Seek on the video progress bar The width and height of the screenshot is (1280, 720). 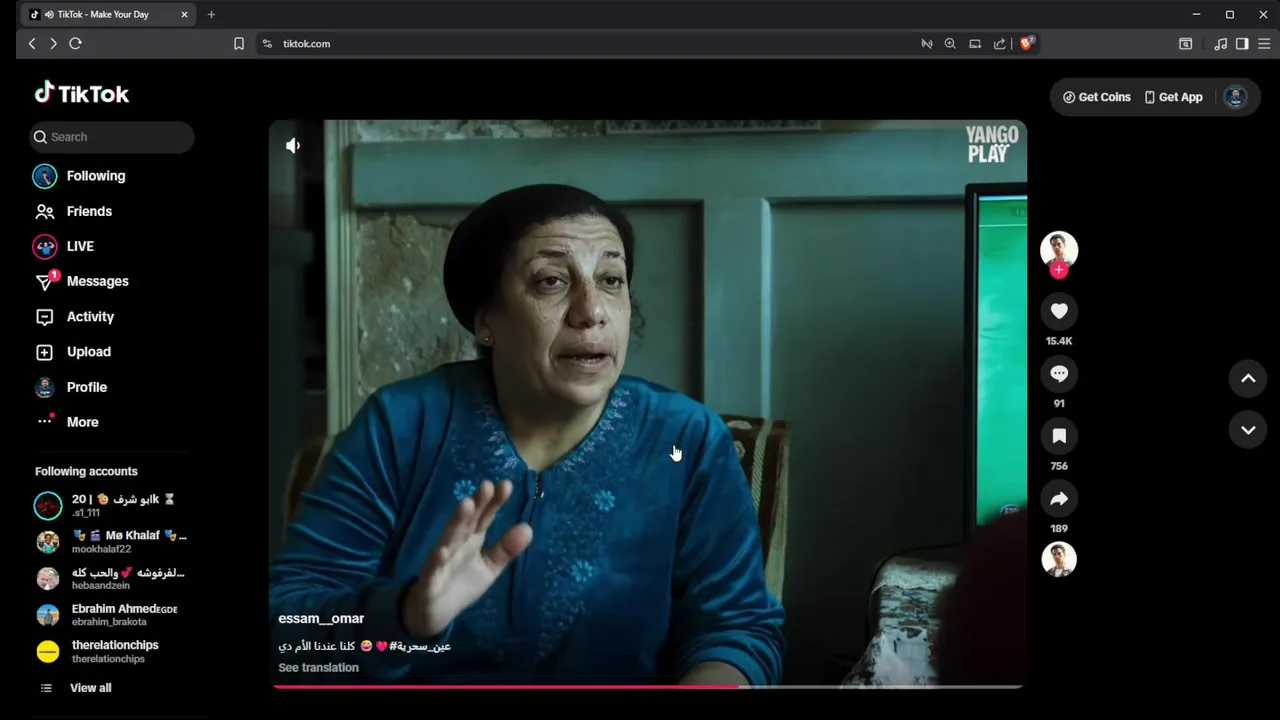click(x=648, y=687)
